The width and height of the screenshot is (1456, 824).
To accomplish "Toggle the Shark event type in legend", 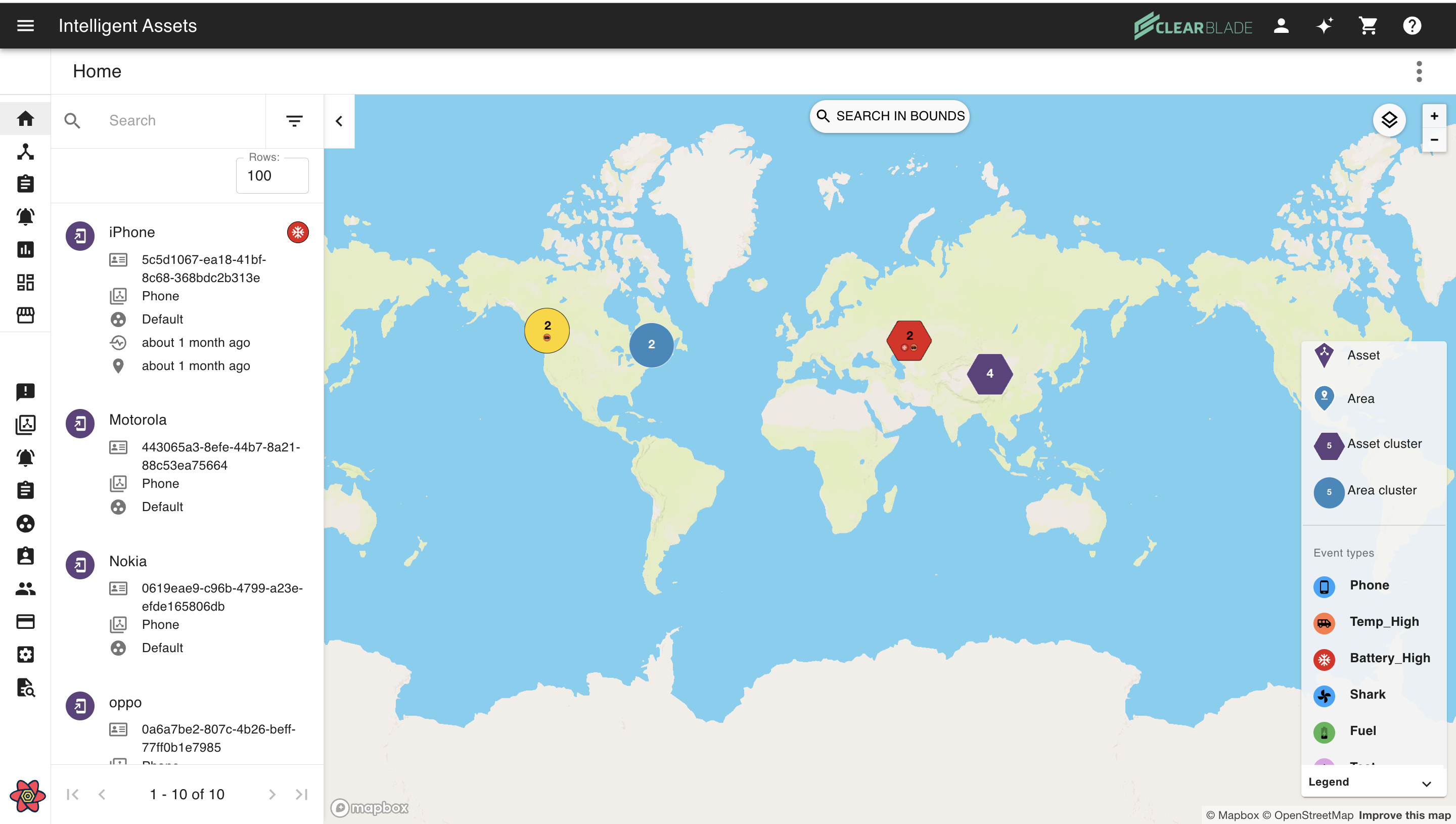I will (1367, 695).
